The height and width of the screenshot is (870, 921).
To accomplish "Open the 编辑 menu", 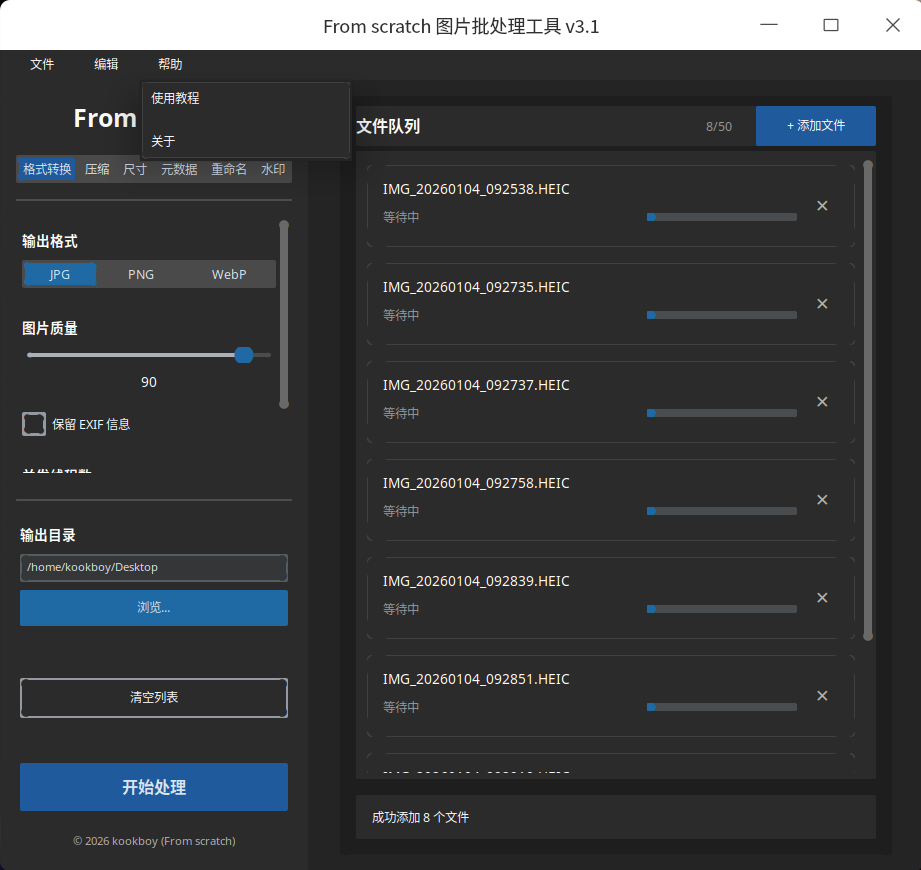I will 106,64.
